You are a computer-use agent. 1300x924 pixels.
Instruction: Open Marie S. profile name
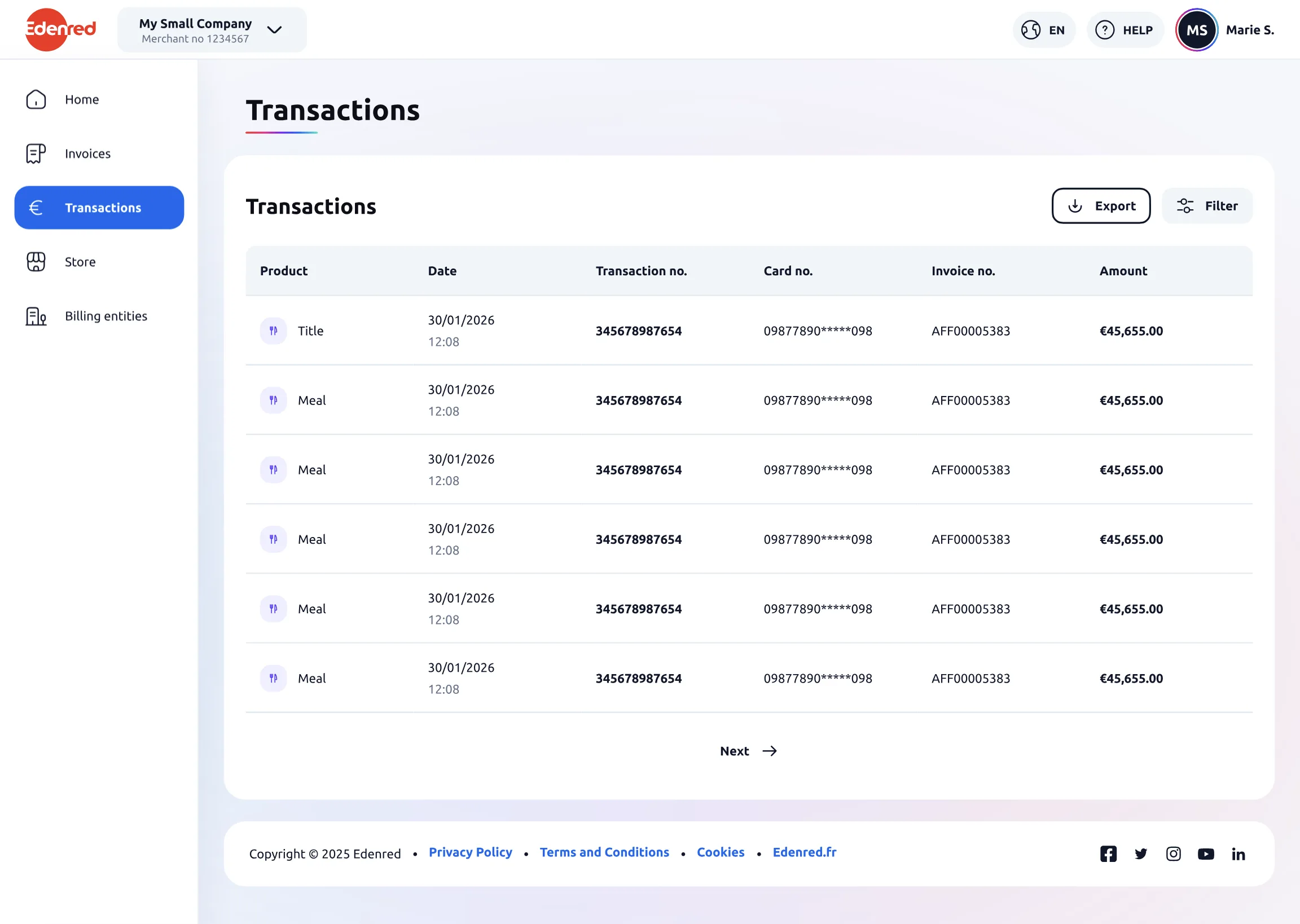(1250, 30)
